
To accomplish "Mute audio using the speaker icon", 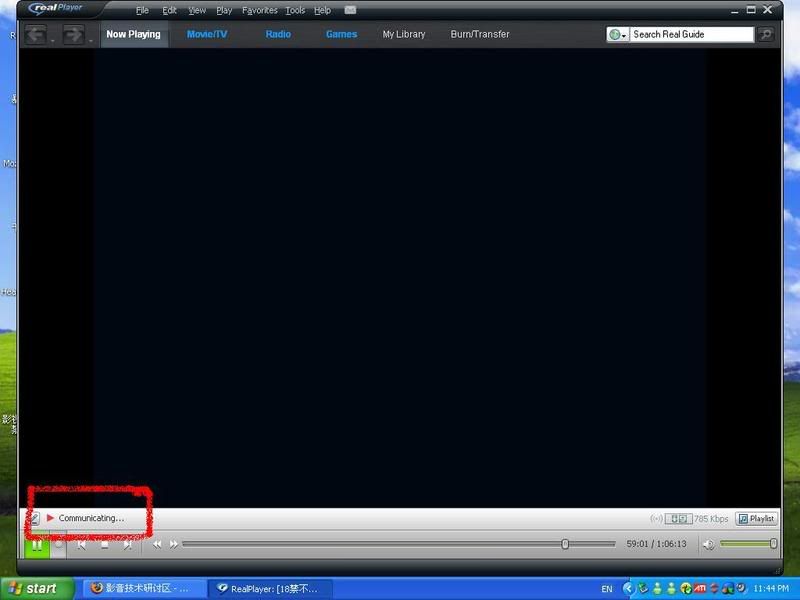I will pos(708,544).
